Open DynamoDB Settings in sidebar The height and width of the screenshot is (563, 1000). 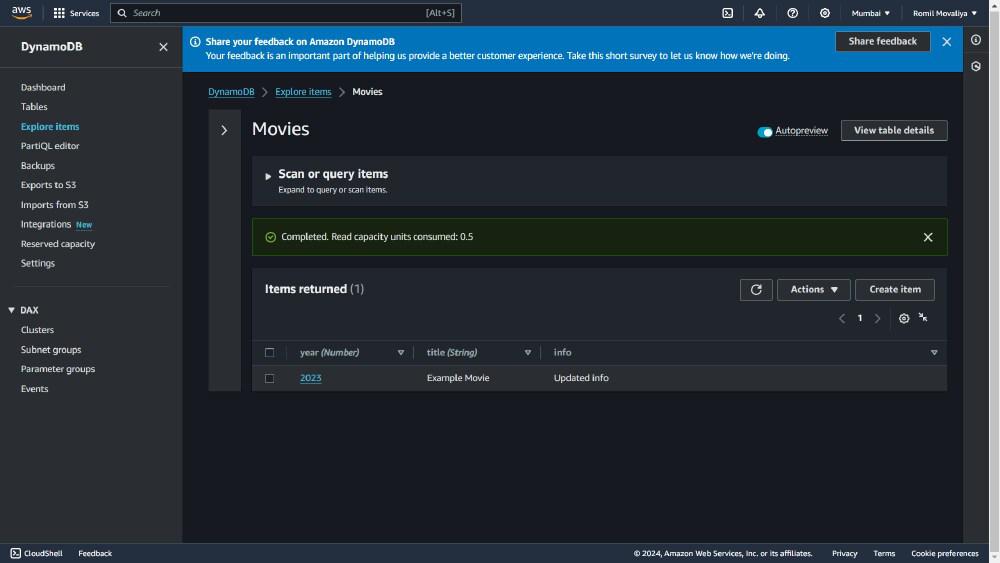(38, 263)
